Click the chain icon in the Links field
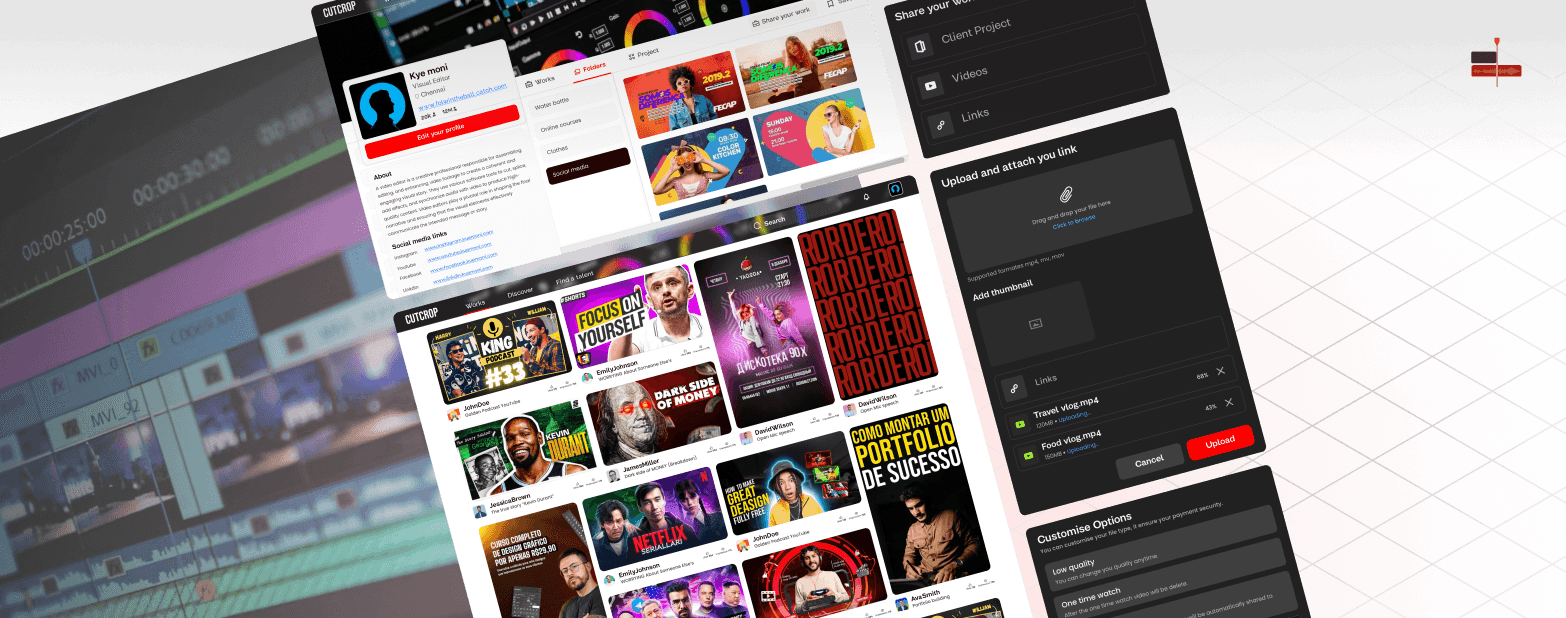The width and height of the screenshot is (1566, 618). click(x=1014, y=387)
